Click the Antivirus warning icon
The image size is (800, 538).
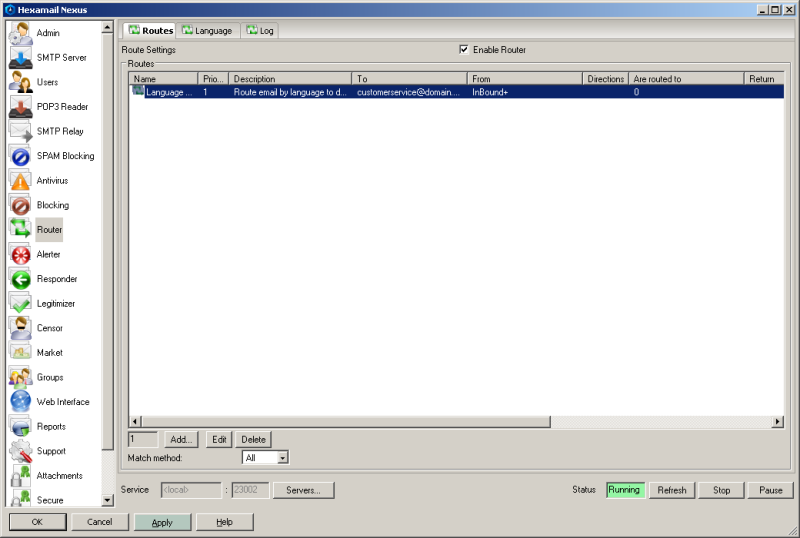(21, 181)
